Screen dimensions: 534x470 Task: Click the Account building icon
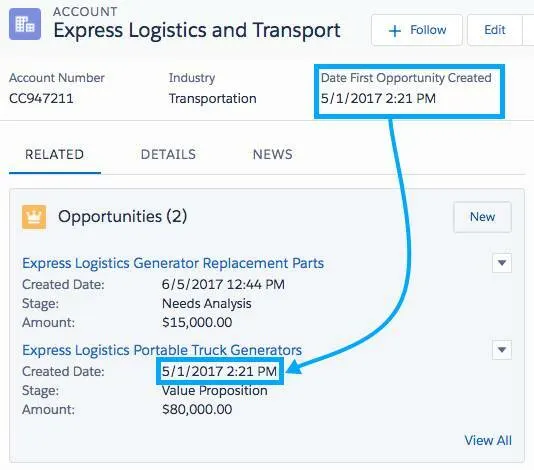coord(25,24)
